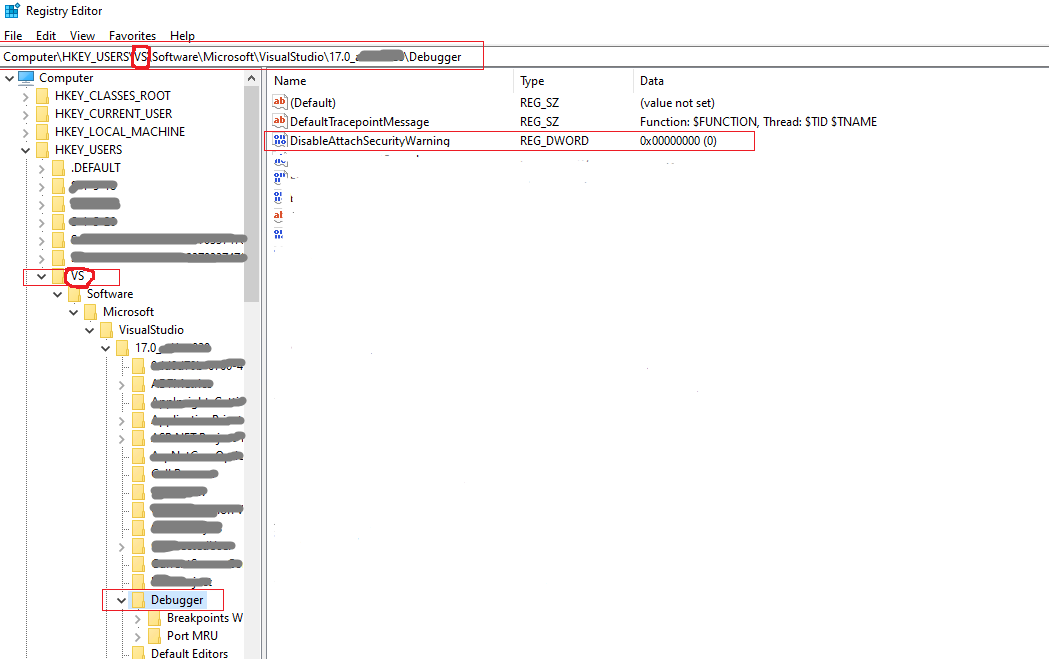
Task: Click HKEY_CLASSES_ROOT folder icon
Action: pyautogui.click(x=42, y=96)
